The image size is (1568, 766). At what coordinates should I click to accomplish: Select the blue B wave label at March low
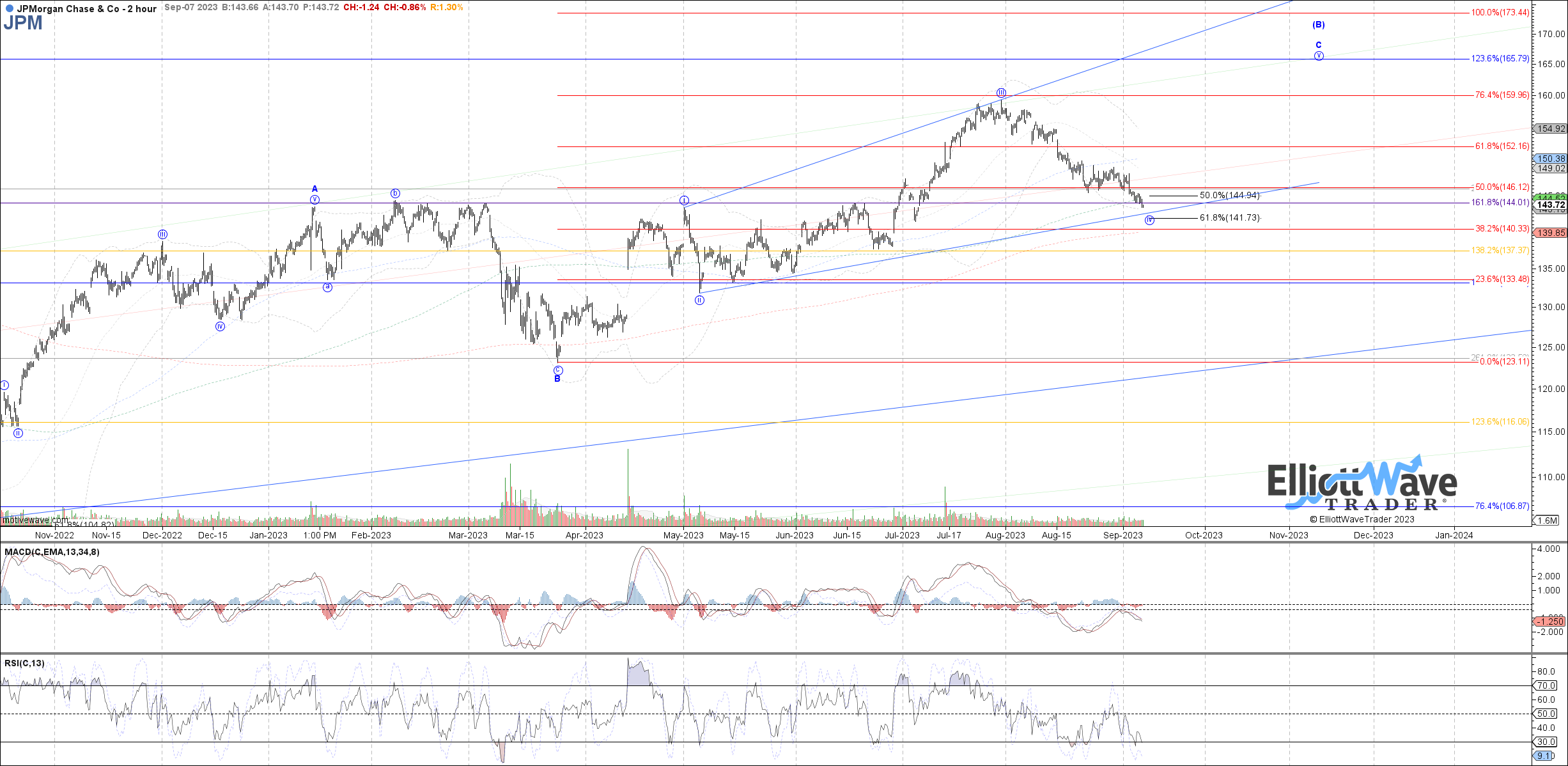point(557,379)
